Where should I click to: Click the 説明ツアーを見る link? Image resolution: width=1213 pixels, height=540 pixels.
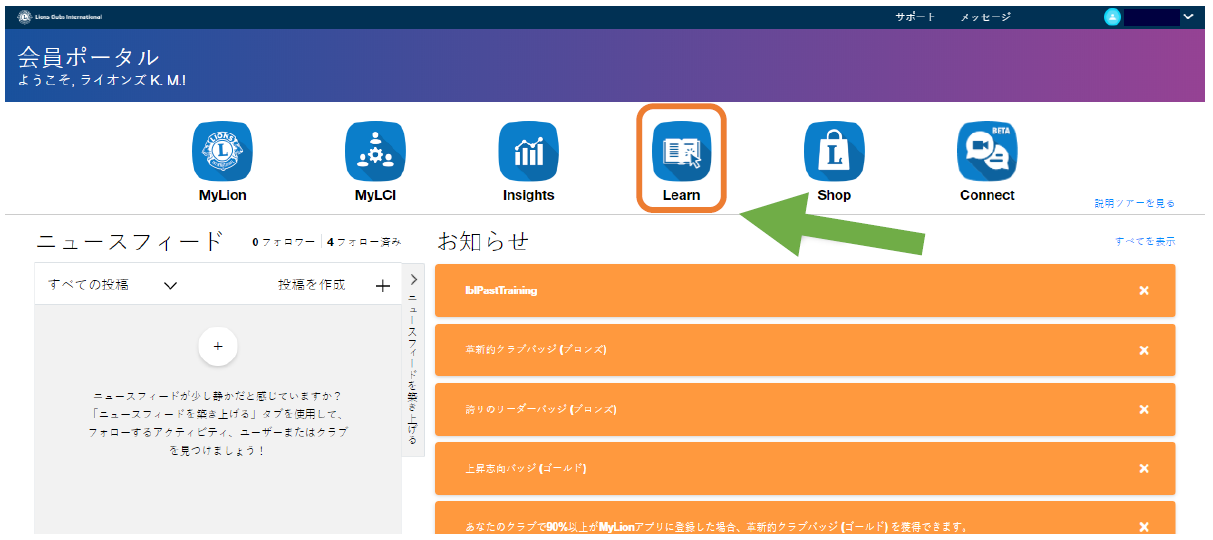(x=1134, y=203)
